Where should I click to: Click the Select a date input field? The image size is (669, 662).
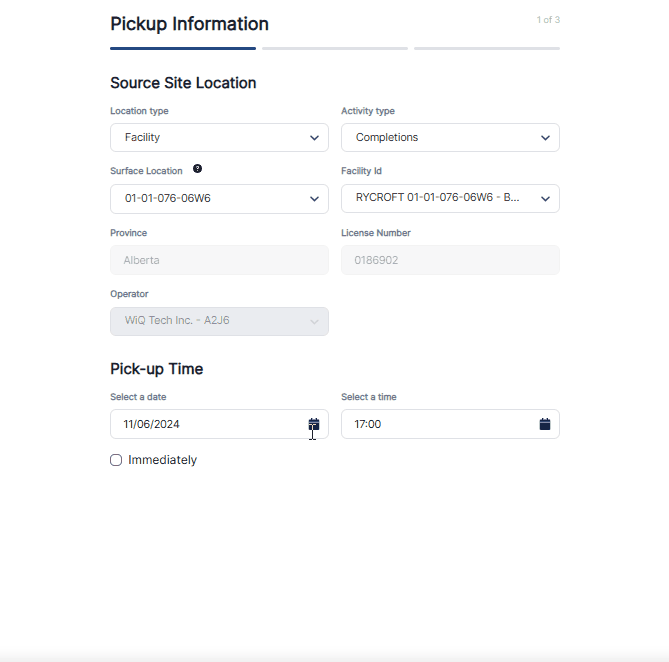tap(205, 424)
